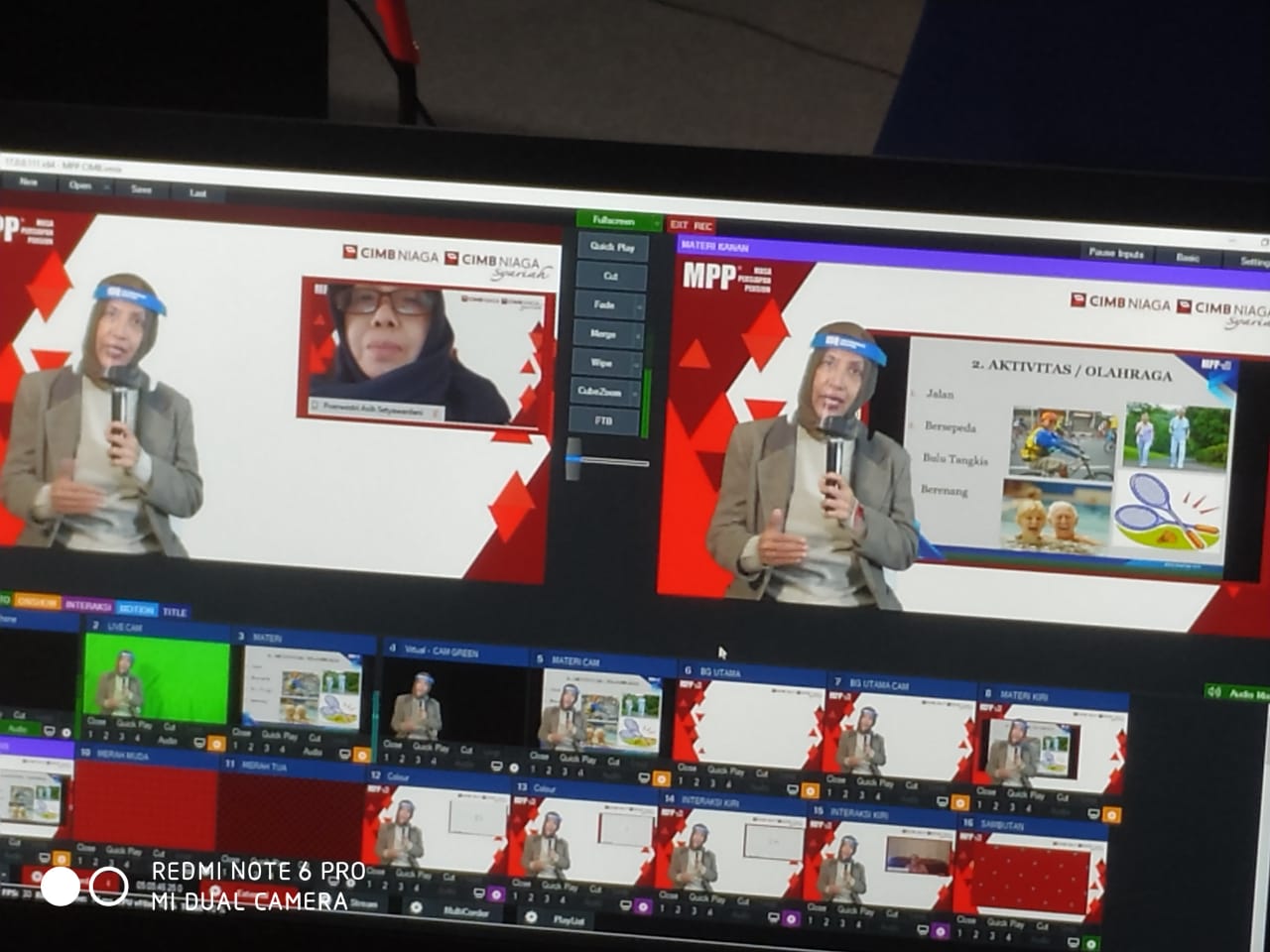This screenshot has width=1270, height=952.
Task: Switch to the INTERAKSI category tab
Action: click(x=88, y=605)
